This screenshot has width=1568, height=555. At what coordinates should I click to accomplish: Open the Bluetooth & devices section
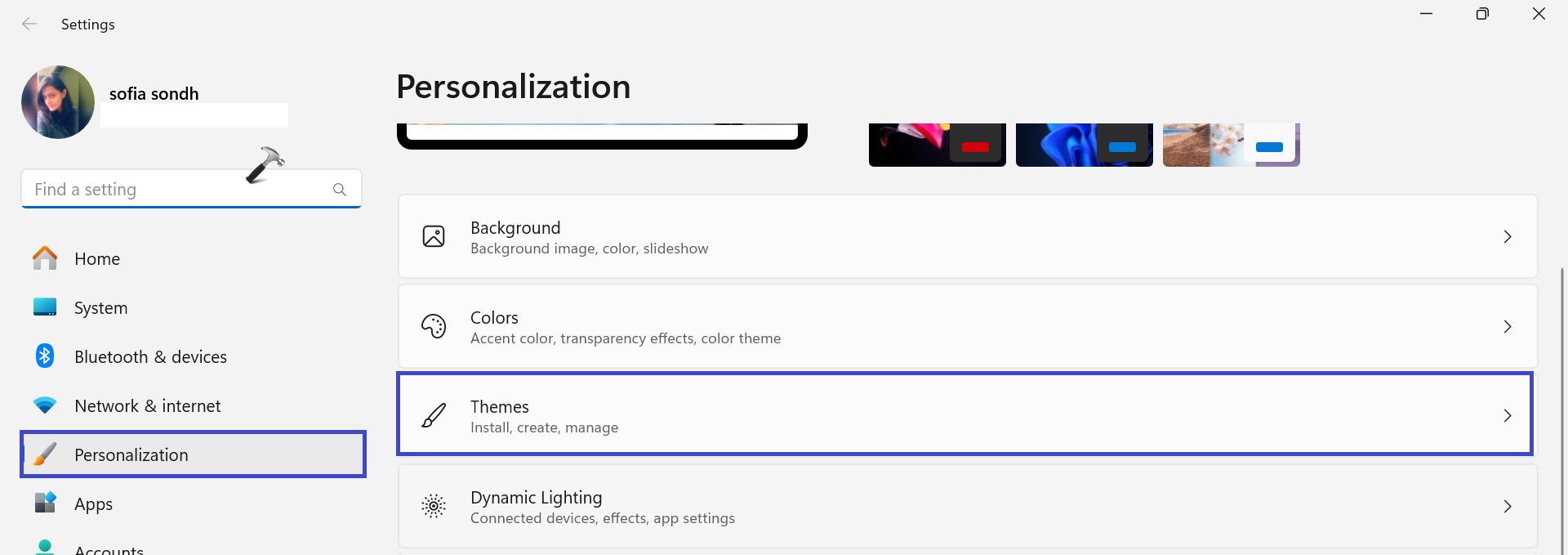click(150, 357)
